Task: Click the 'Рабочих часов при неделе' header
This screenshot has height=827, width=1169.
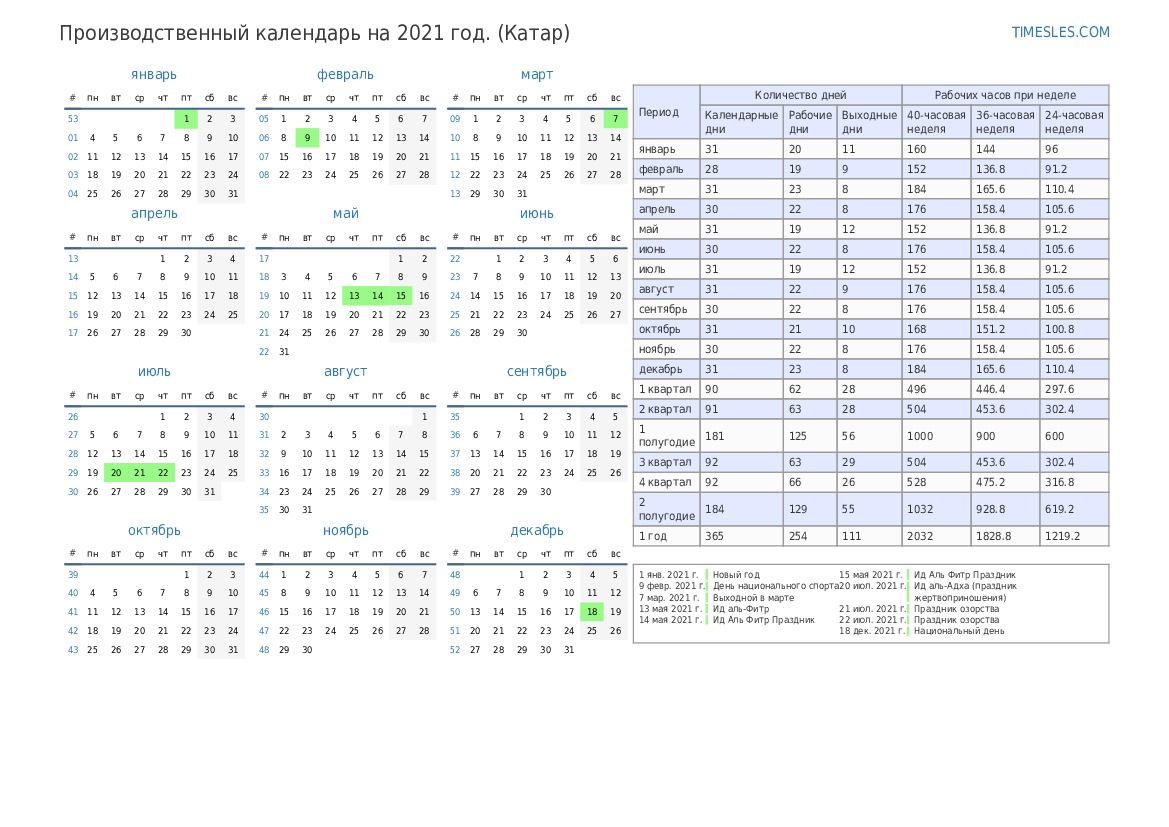Action: [x=1005, y=95]
